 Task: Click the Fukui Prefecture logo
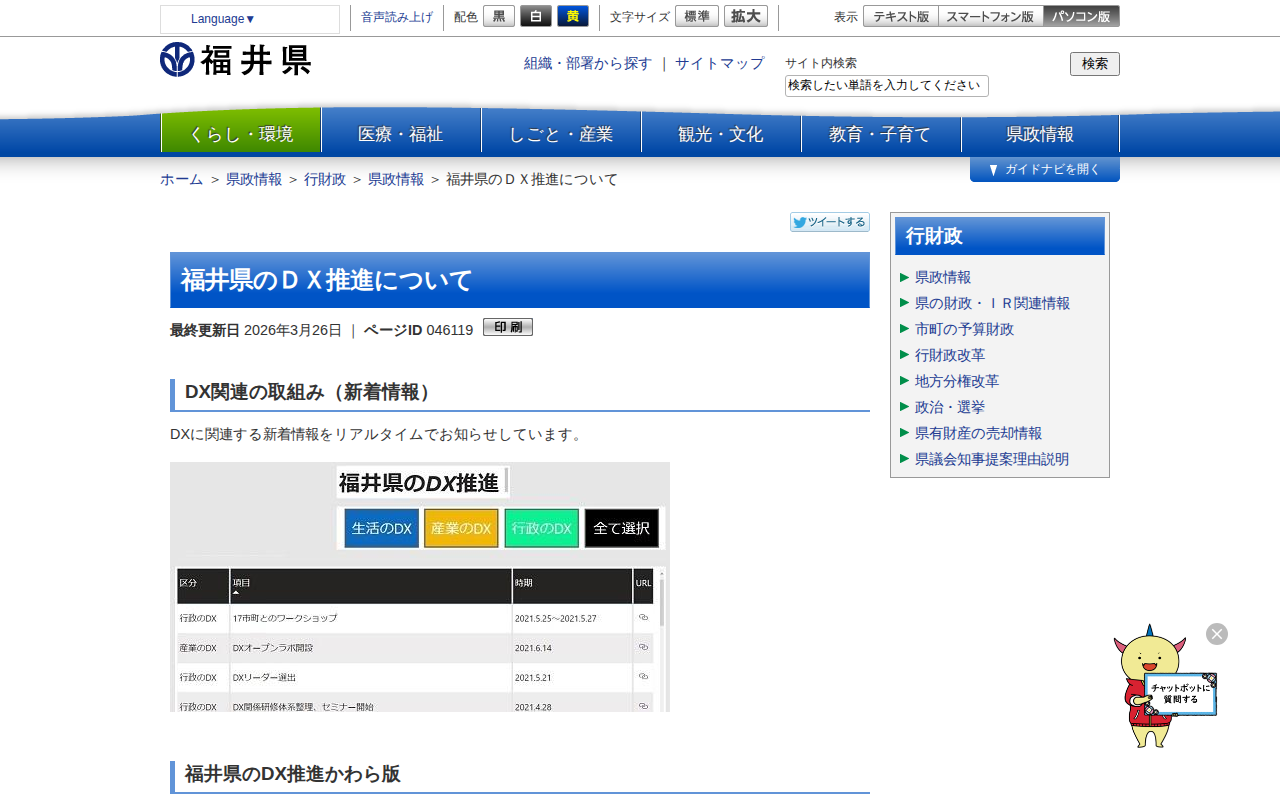(x=235, y=60)
